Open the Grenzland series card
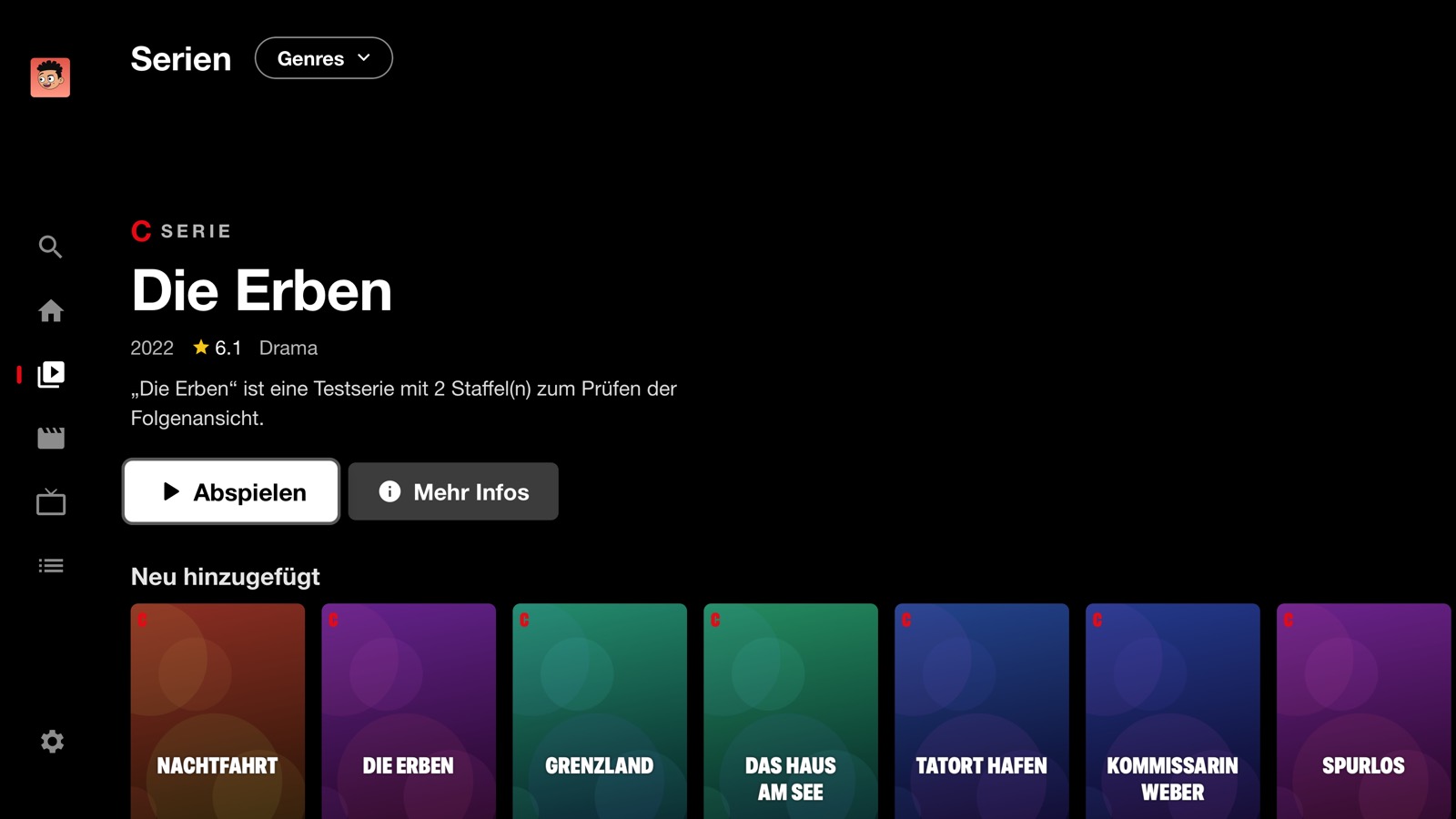Image resolution: width=1456 pixels, height=819 pixels. (600, 711)
